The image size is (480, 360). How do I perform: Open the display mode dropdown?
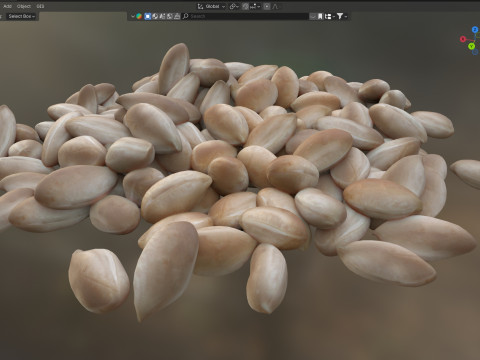[x=330, y=16]
